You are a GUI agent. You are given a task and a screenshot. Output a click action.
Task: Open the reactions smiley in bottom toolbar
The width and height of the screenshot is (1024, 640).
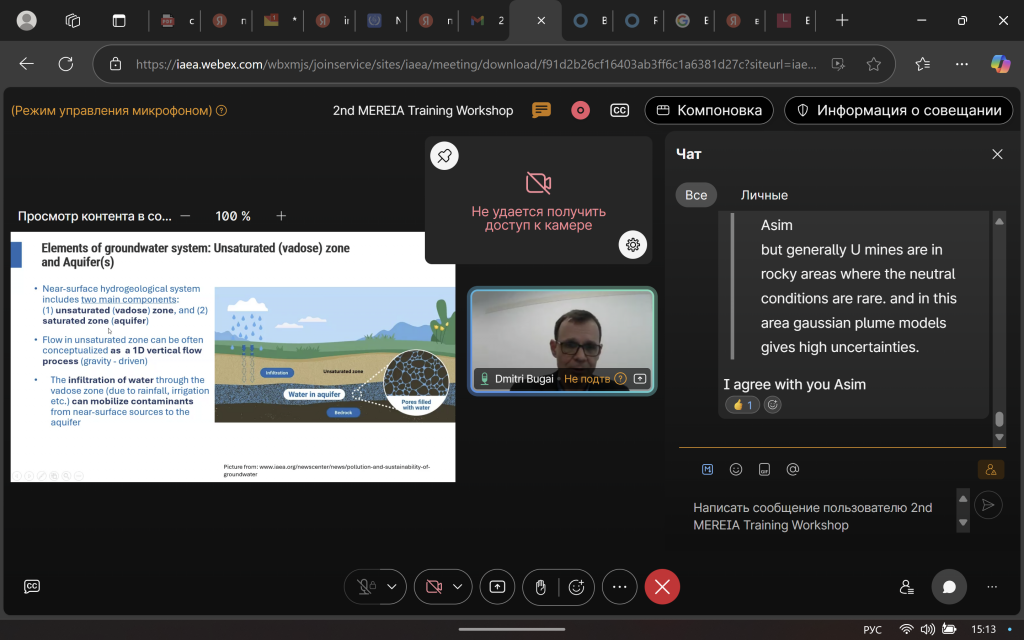577,587
